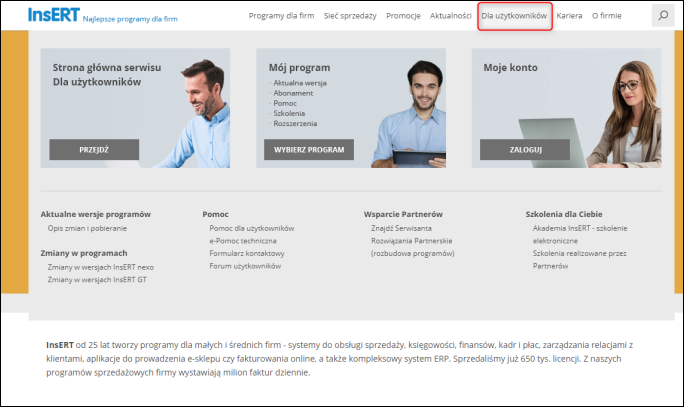684x407 pixels.
Task: Click the ZALOGUJ button
Action: tap(525, 150)
